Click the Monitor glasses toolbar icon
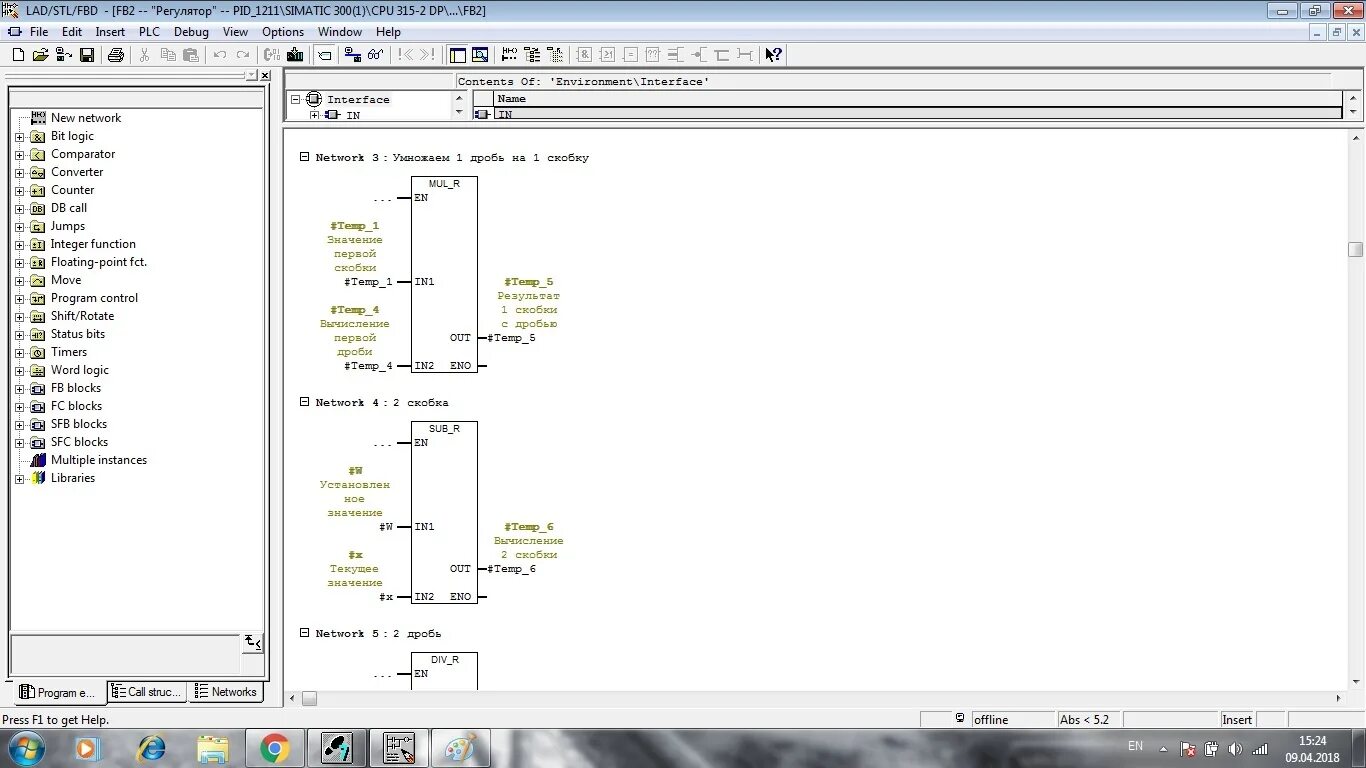Image resolution: width=1366 pixels, height=768 pixels. [376, 55]
